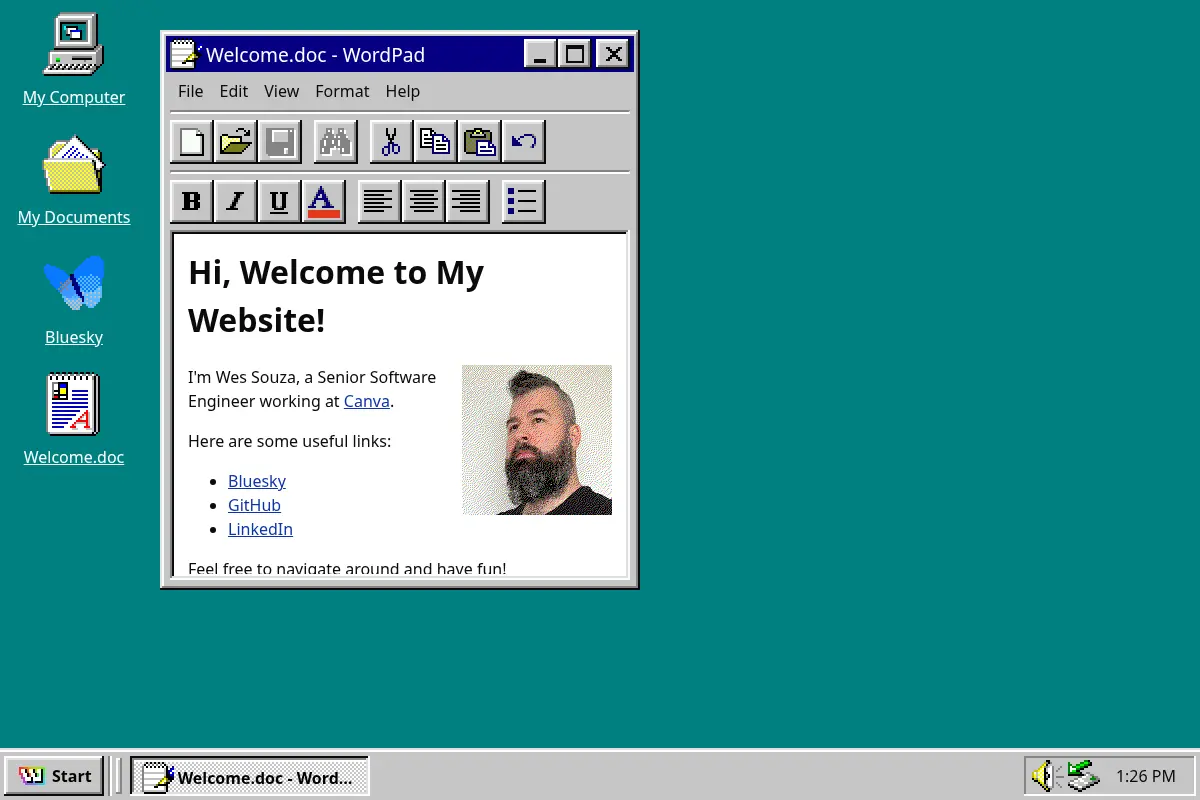
Task: Open the File menu
Action: point(190,91)
